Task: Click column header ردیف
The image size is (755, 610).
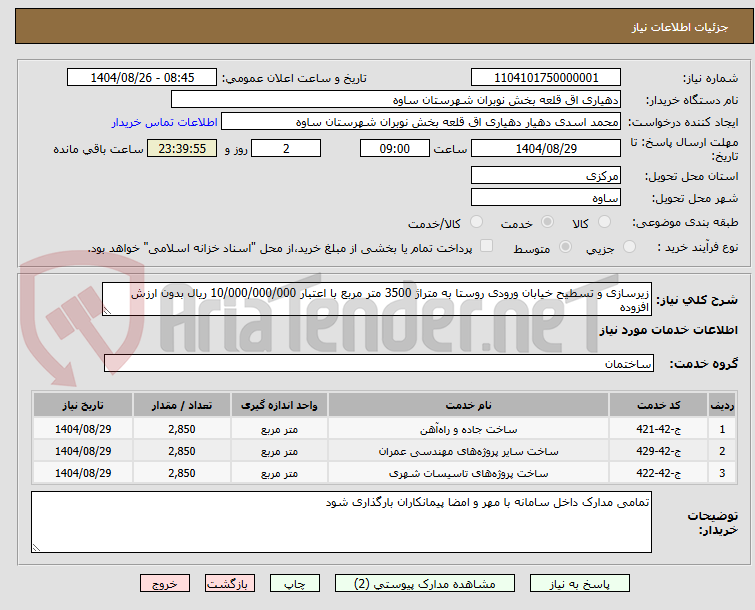Action: [722, 405]
